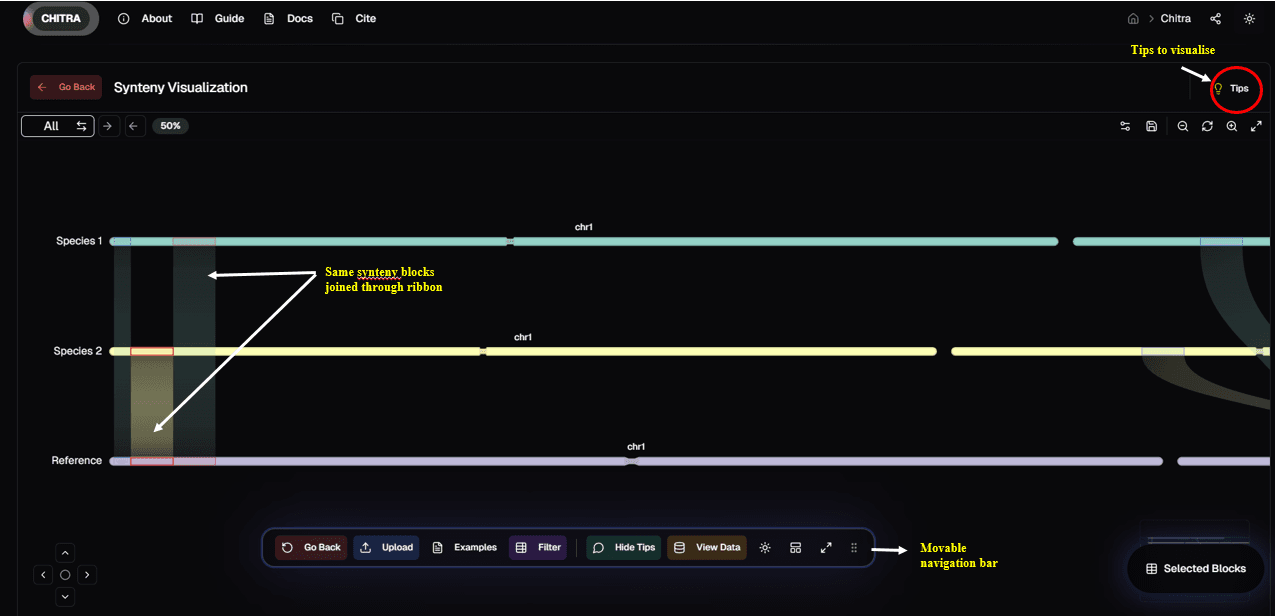Save the visualization using the floppy disk icon
This screenshot has width=1275, height=616.
pyautogui.click(x=1152, y=126)
